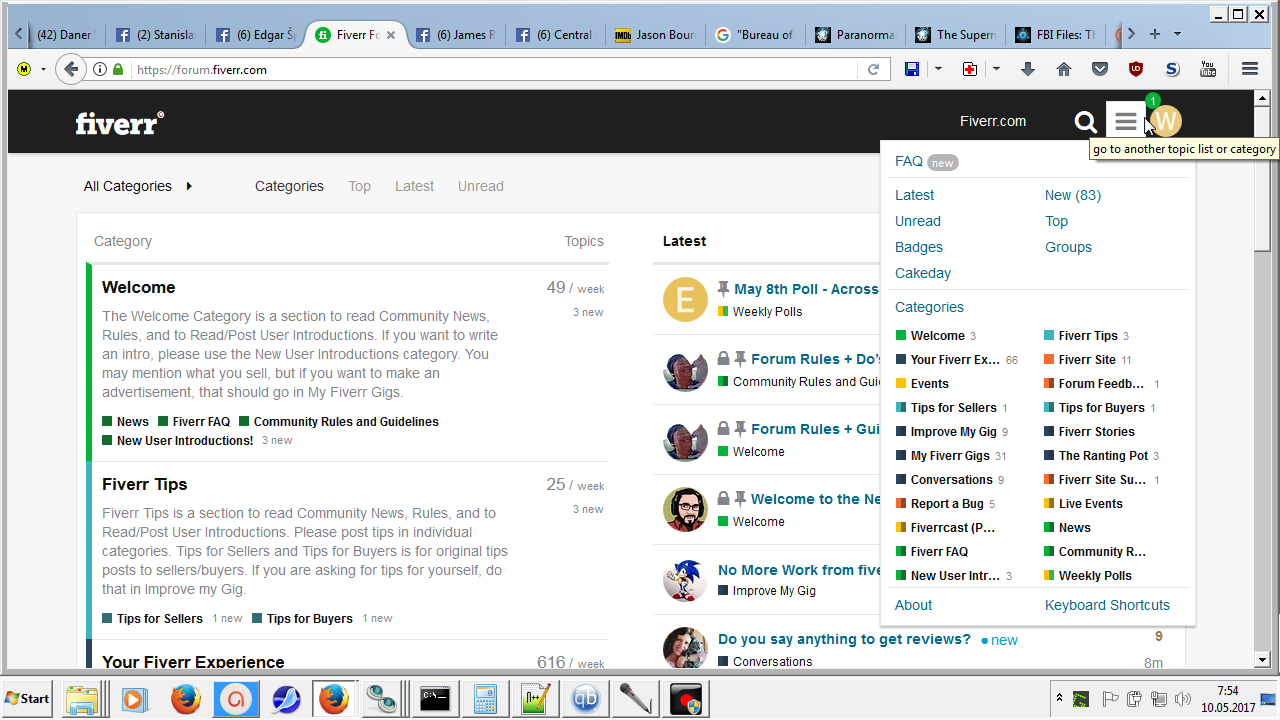Open Badges from the menu
Screen dimensions: 1280x720
click(919, 247)
